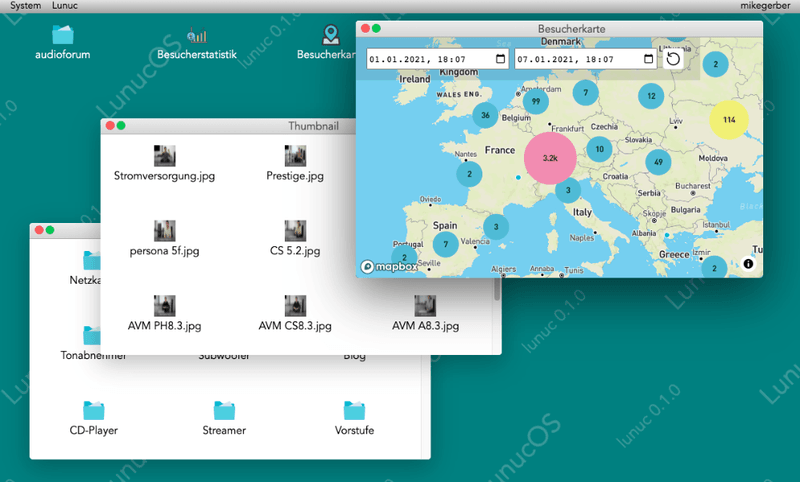The height and width of the screenshot is (482, 800).
Task: Select the yellow 114 visitor cluster
Action: 729,119
